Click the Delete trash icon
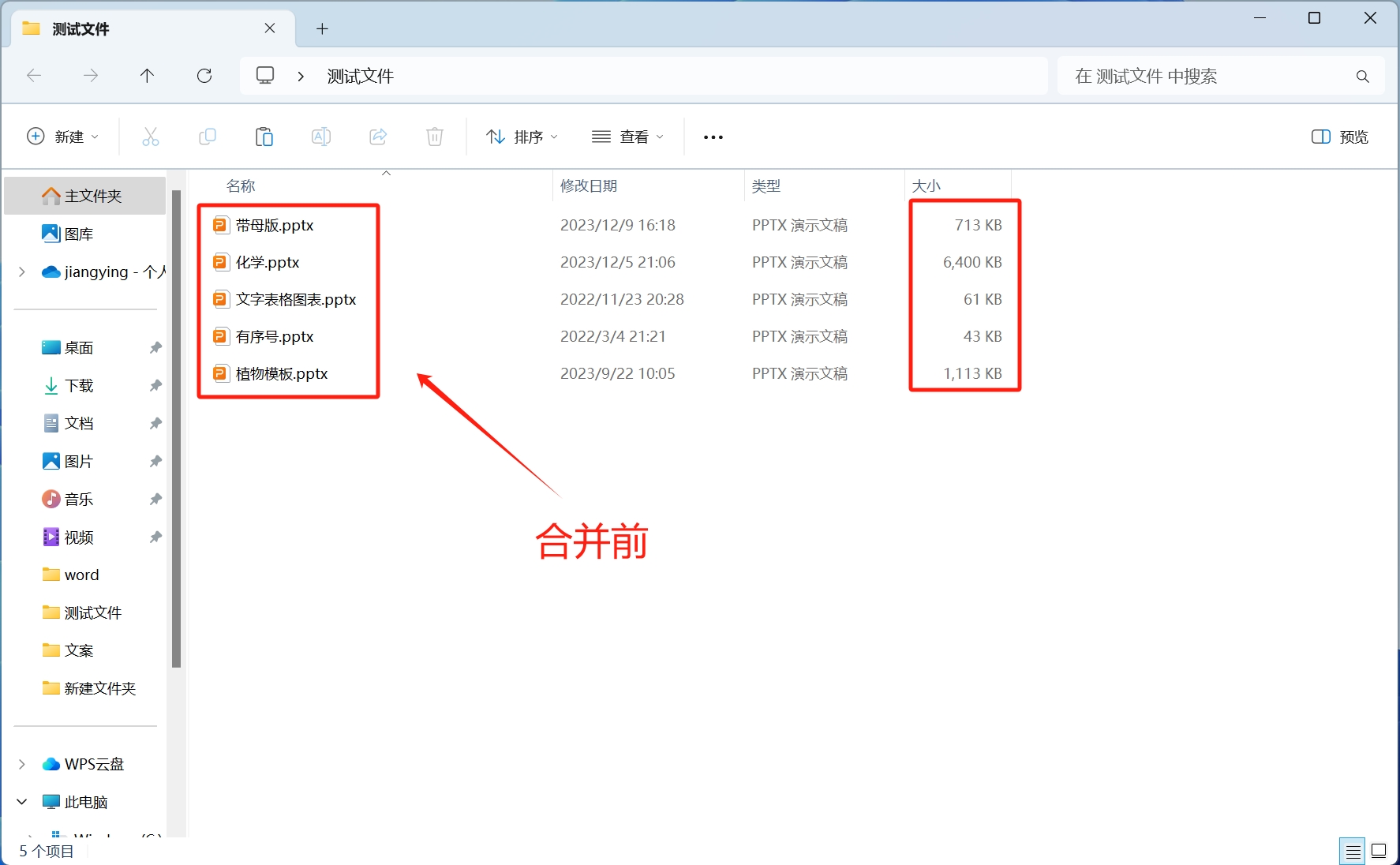Screen dimensions: 1400x865 pyautogui.click(x=434, y=137)
